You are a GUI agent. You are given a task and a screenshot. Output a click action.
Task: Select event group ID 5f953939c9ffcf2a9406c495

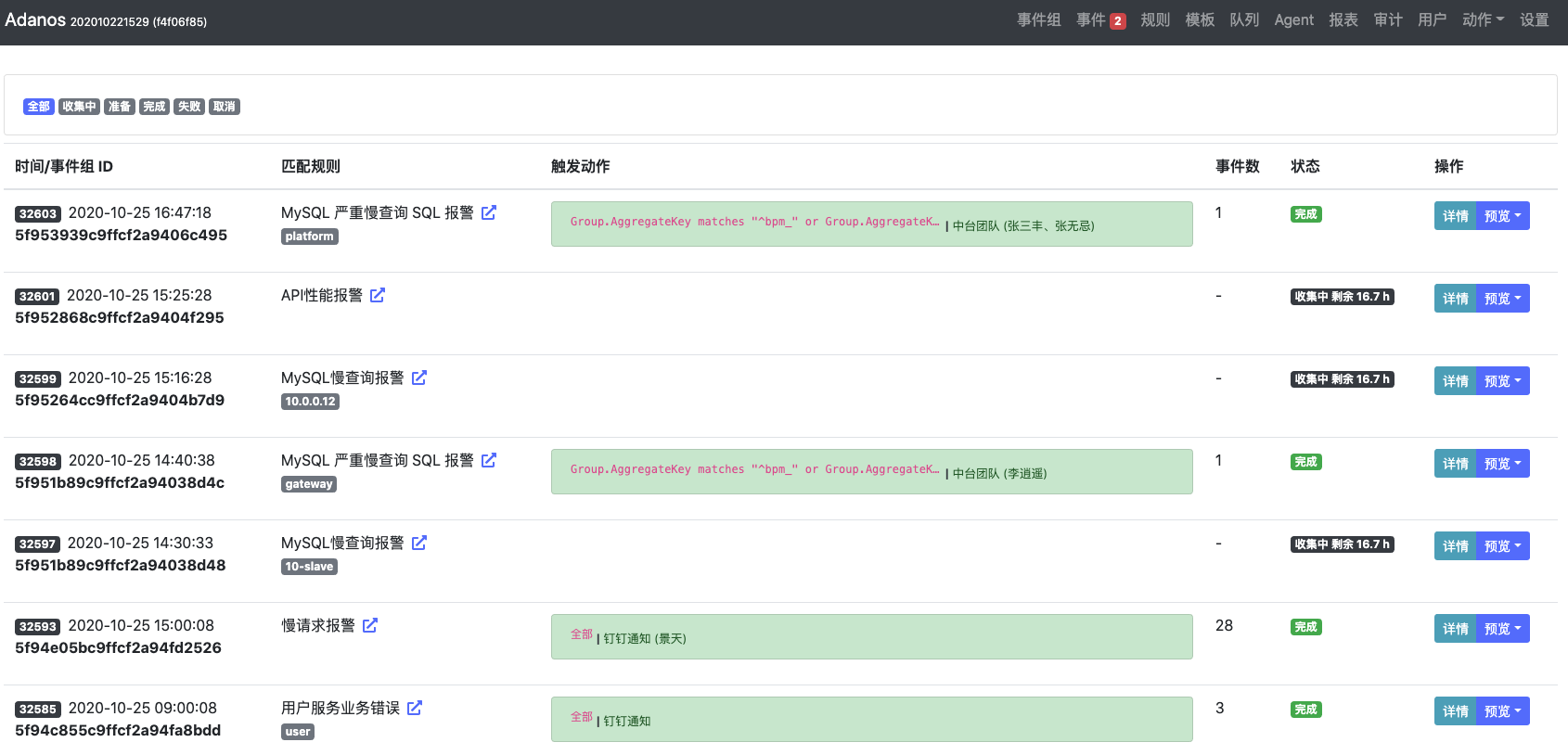(x=121, y=236)
